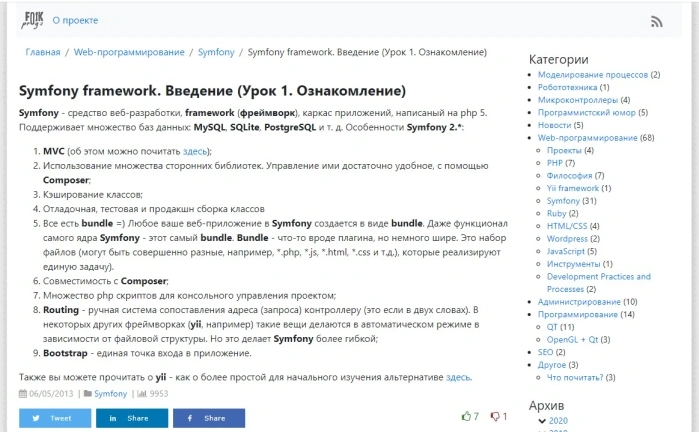The width and height of the screenshot is (699, 432).
Task: Open 'Администрирование' category
Action: (579, 302)
